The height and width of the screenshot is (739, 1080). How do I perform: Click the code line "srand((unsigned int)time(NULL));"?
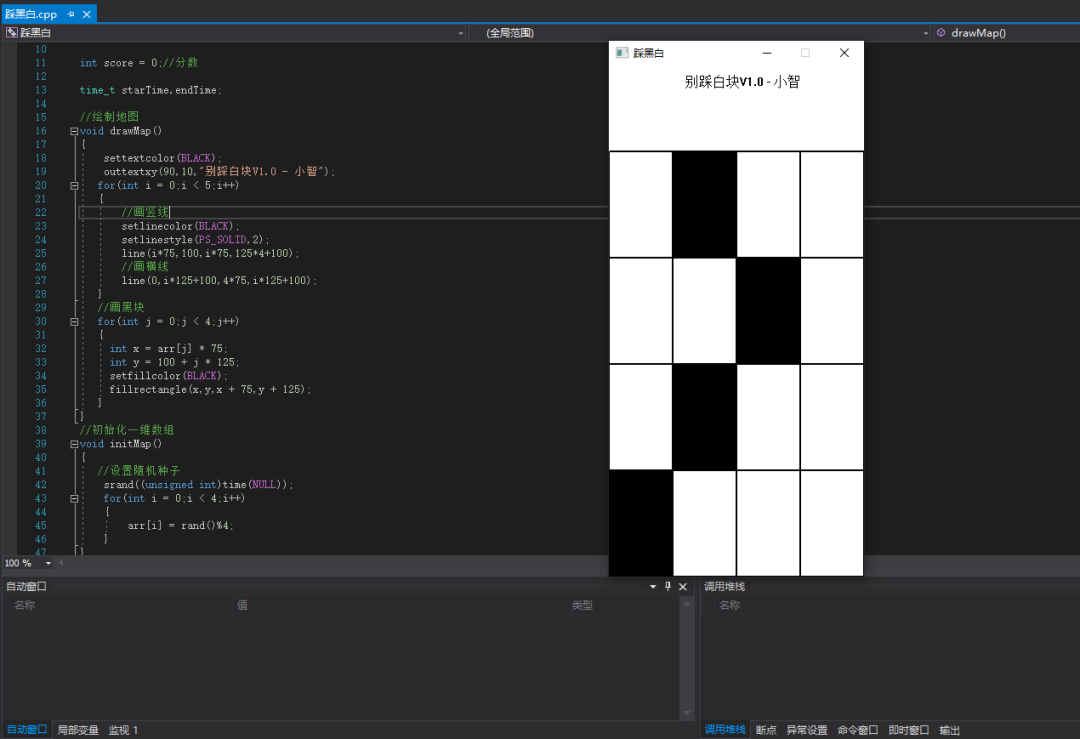pos(198,485)
